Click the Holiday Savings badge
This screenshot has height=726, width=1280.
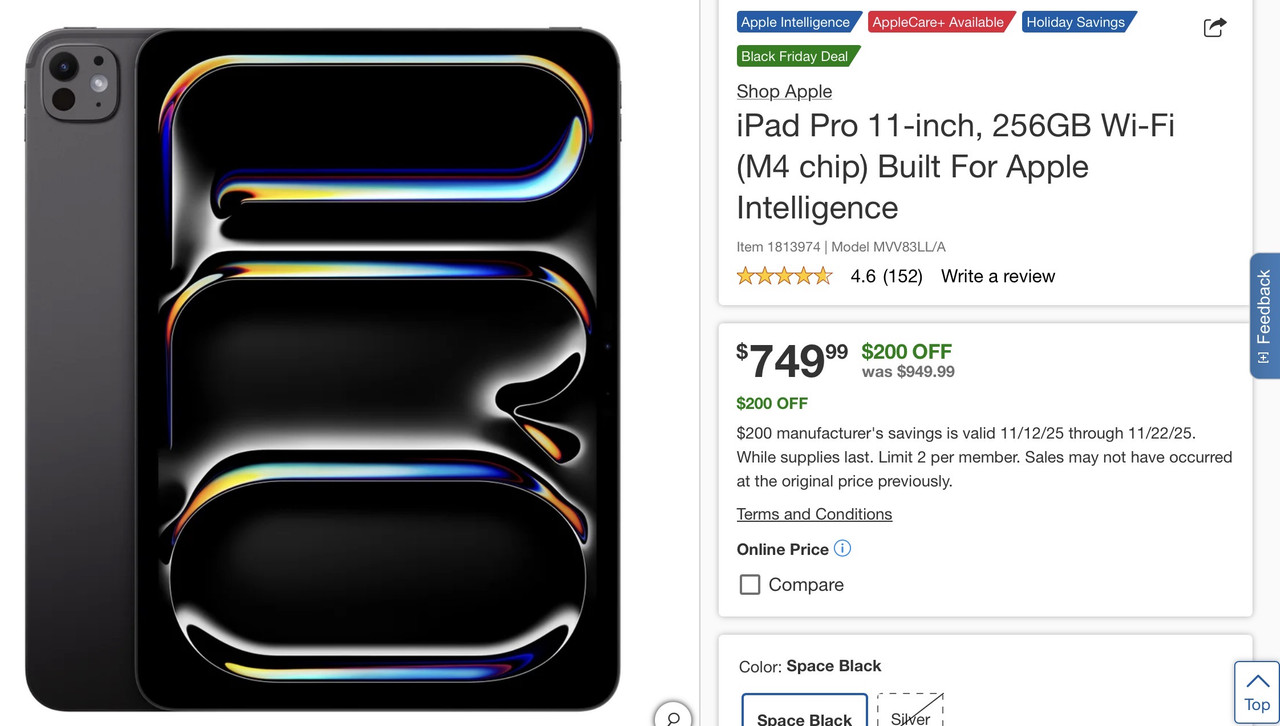[1078, 22]
